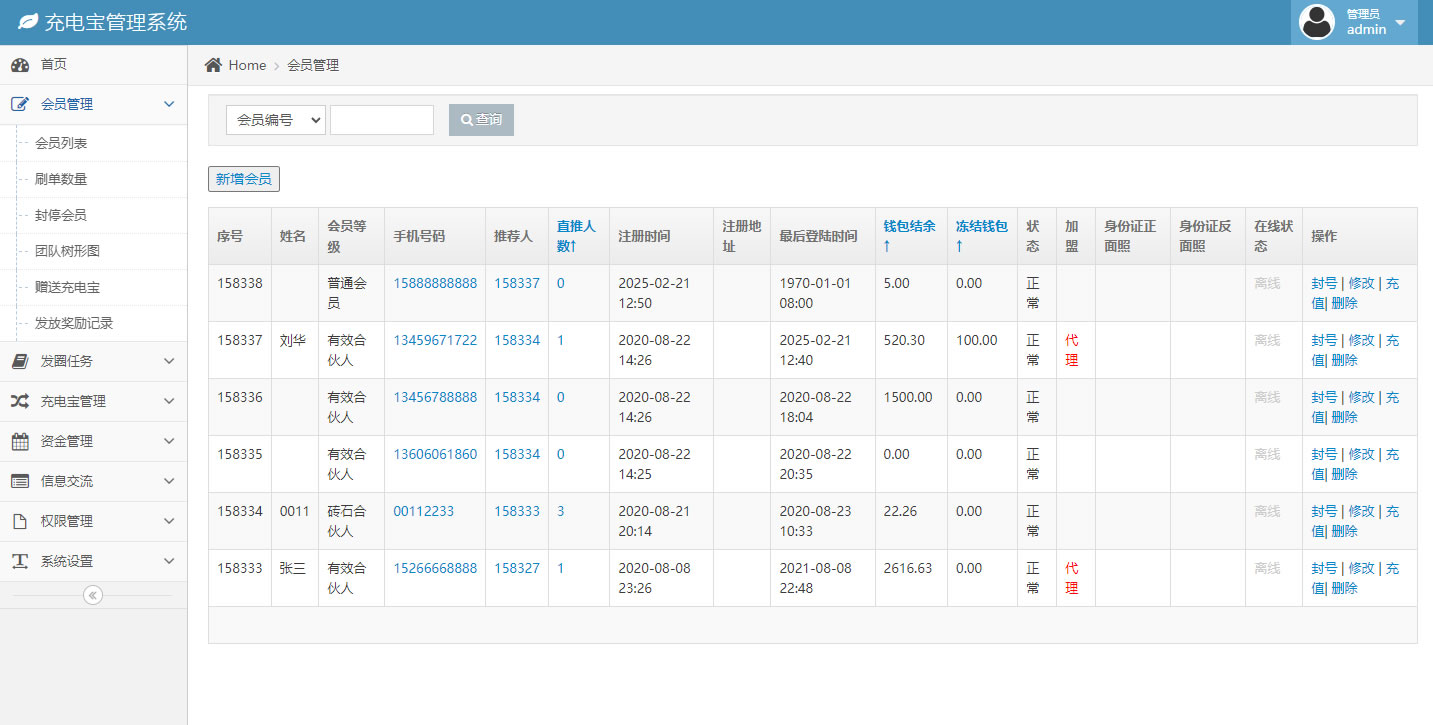Screen dimensions: 1433x725
Task: Open 团队树形图 in the sidebar
Action: click(x=68, y=251)
